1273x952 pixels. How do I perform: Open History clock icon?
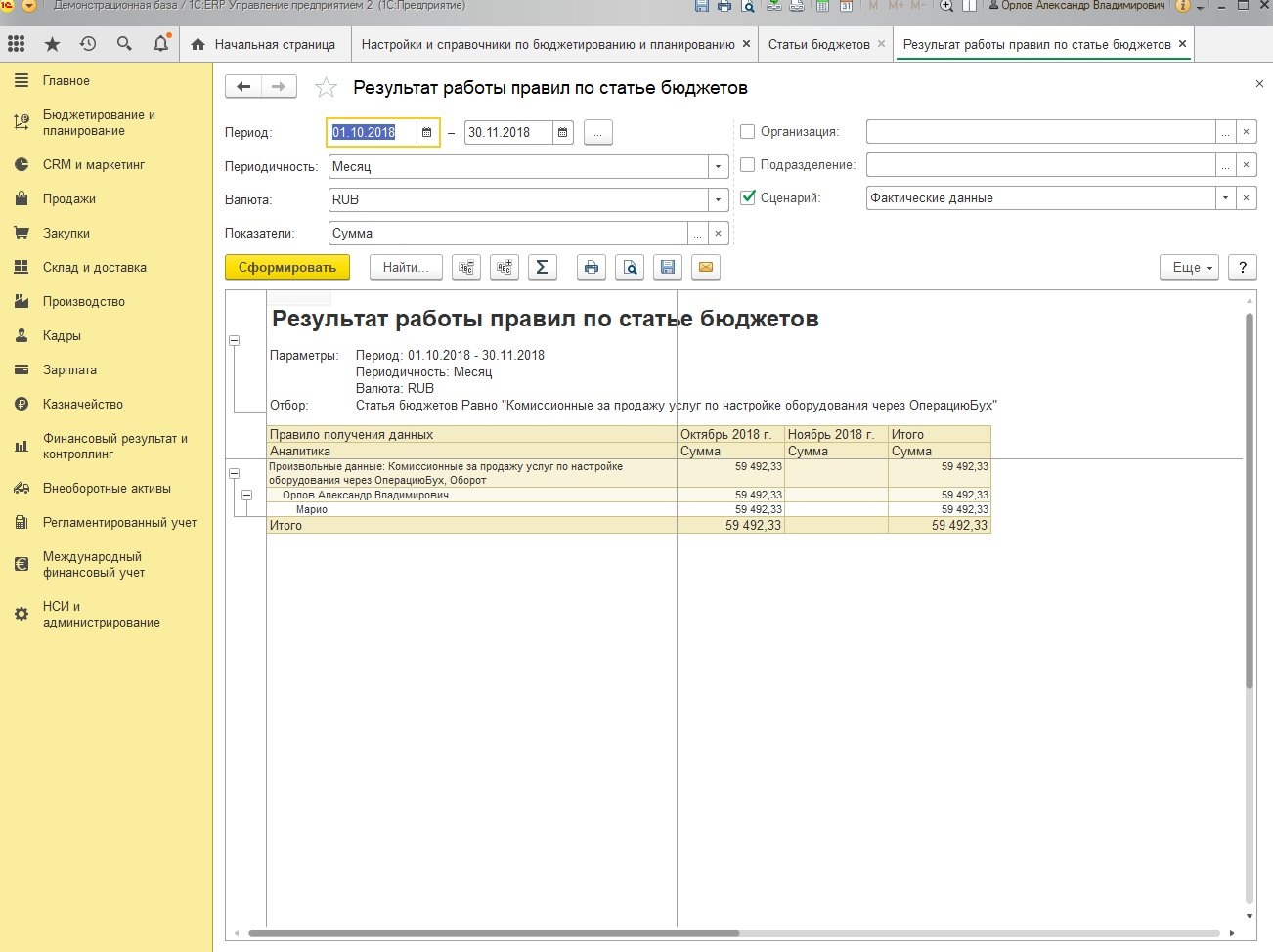(88, 44)
